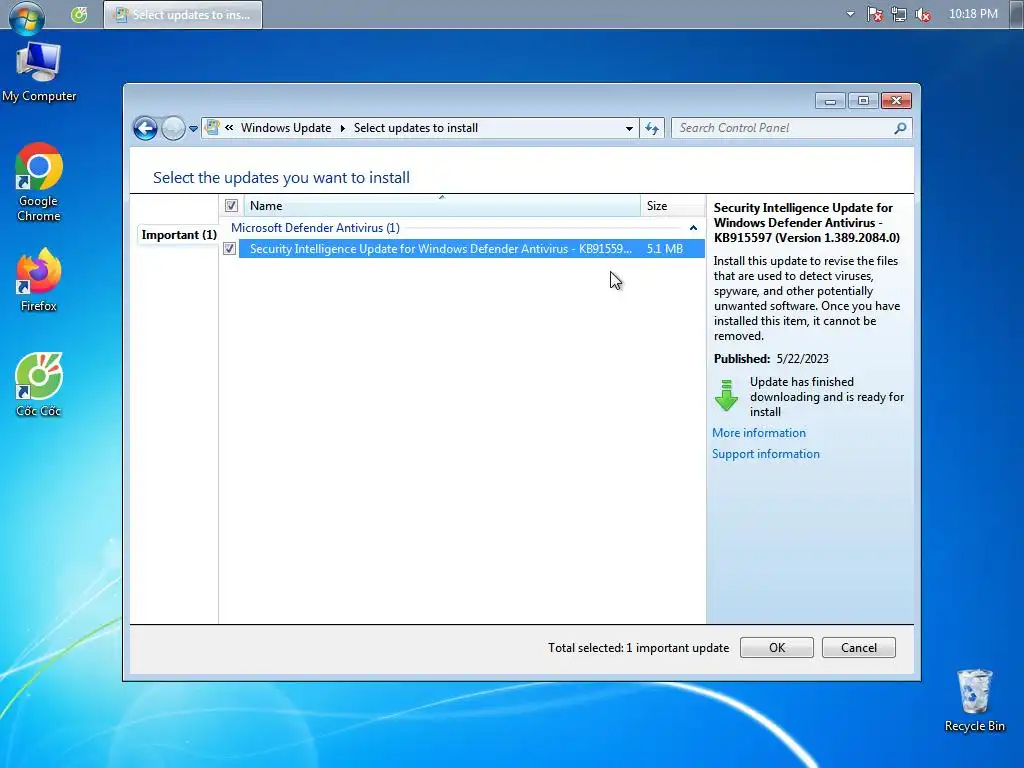
Task: Open the breadcrumb arrow after Windows Update
Action: 342,128
